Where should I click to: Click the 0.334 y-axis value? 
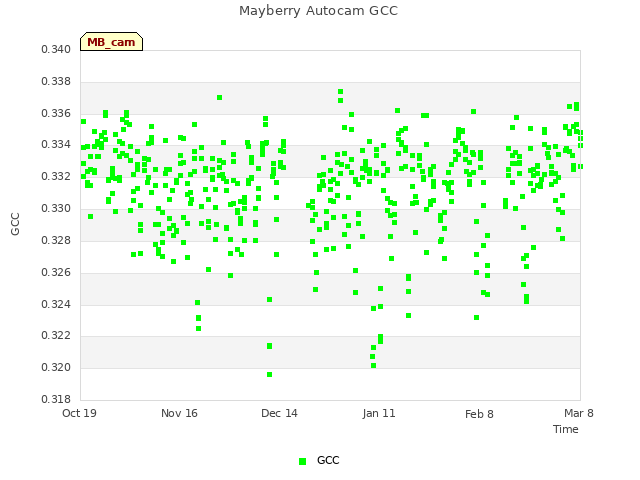pos(56,144)
